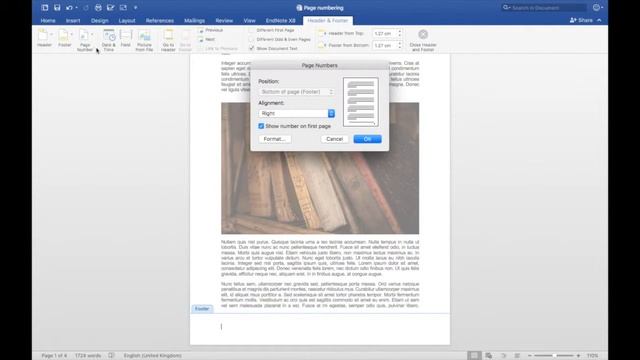Switch to the Insert tab
Viewport: 640px width, 360px height.
click(x=73, y=20)
